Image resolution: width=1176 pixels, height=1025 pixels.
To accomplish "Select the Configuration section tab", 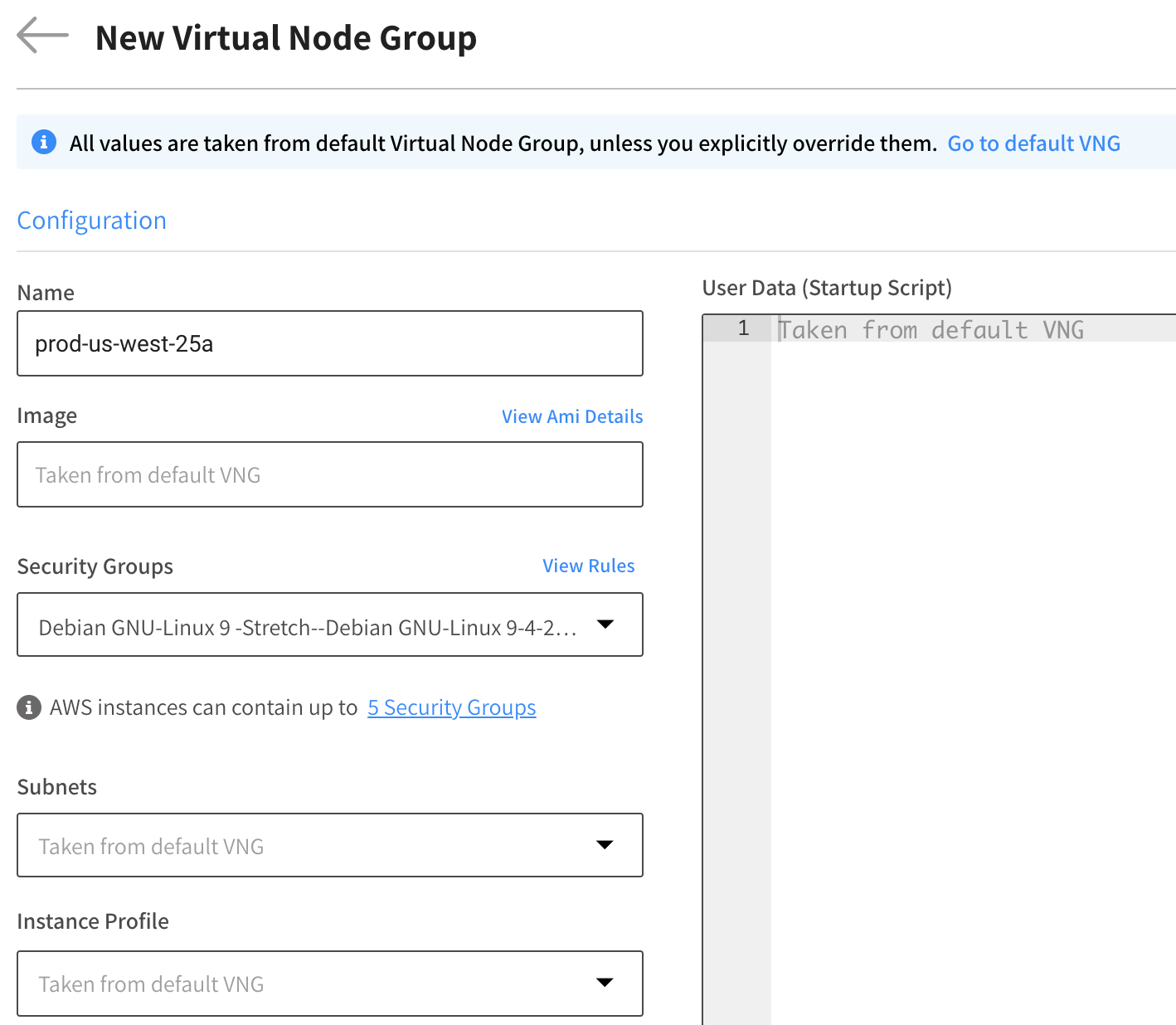I will pyautogui.click(x=92, y=221).
